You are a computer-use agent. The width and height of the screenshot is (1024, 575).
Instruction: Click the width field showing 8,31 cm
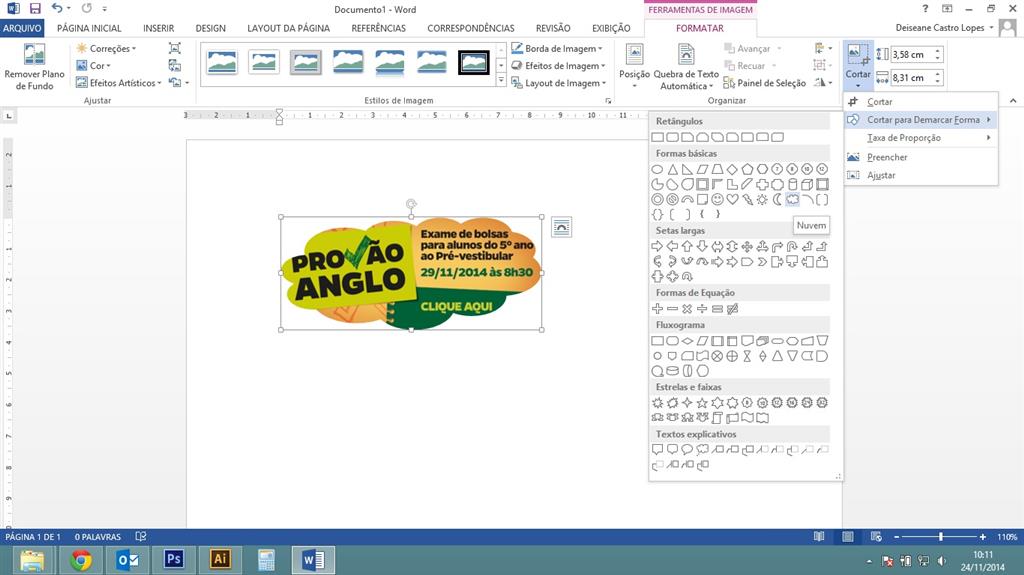pyautogui.click(x=912, y=78)
